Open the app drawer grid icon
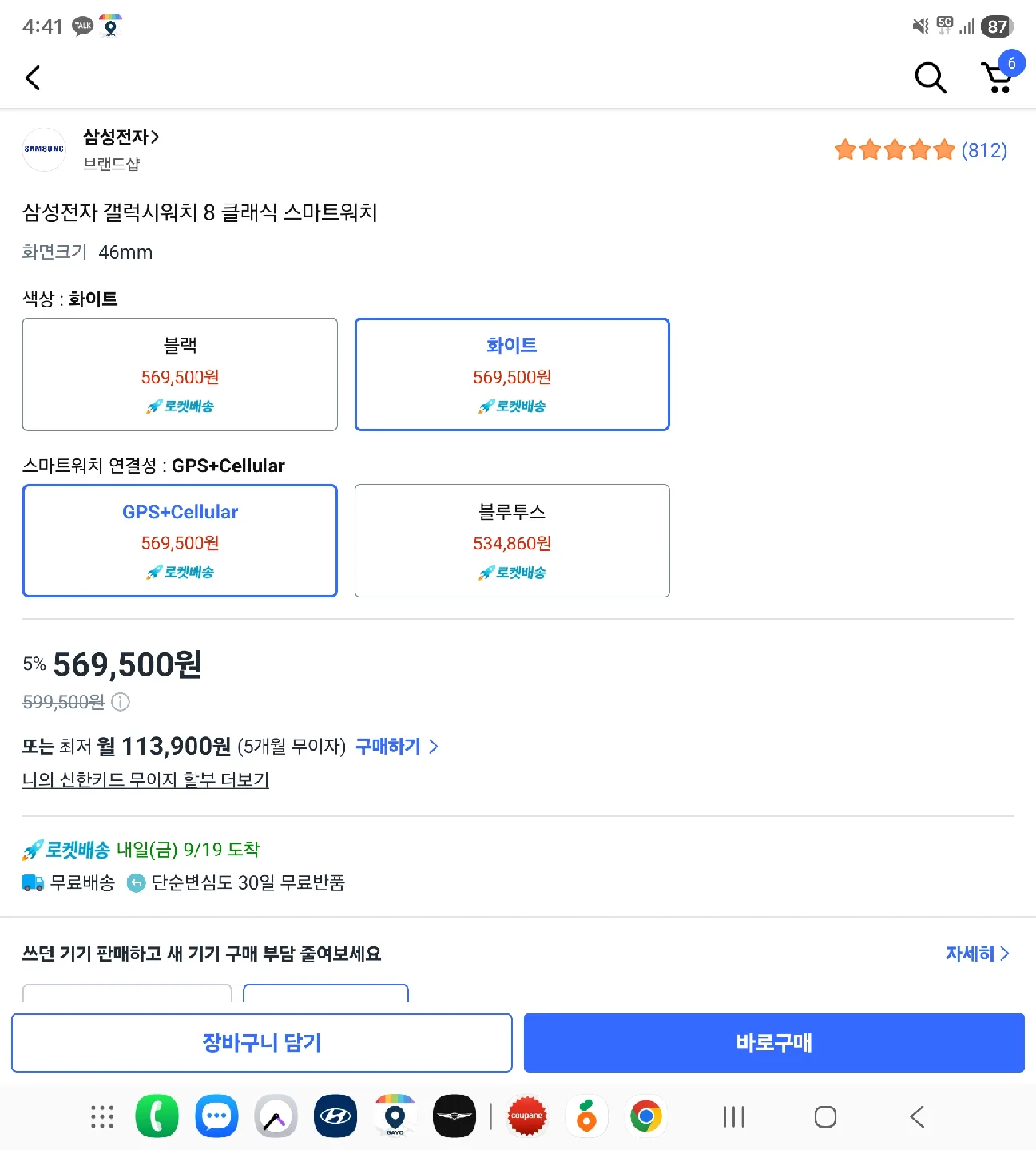The image size is (1036, 1150). coord(102,1116)
